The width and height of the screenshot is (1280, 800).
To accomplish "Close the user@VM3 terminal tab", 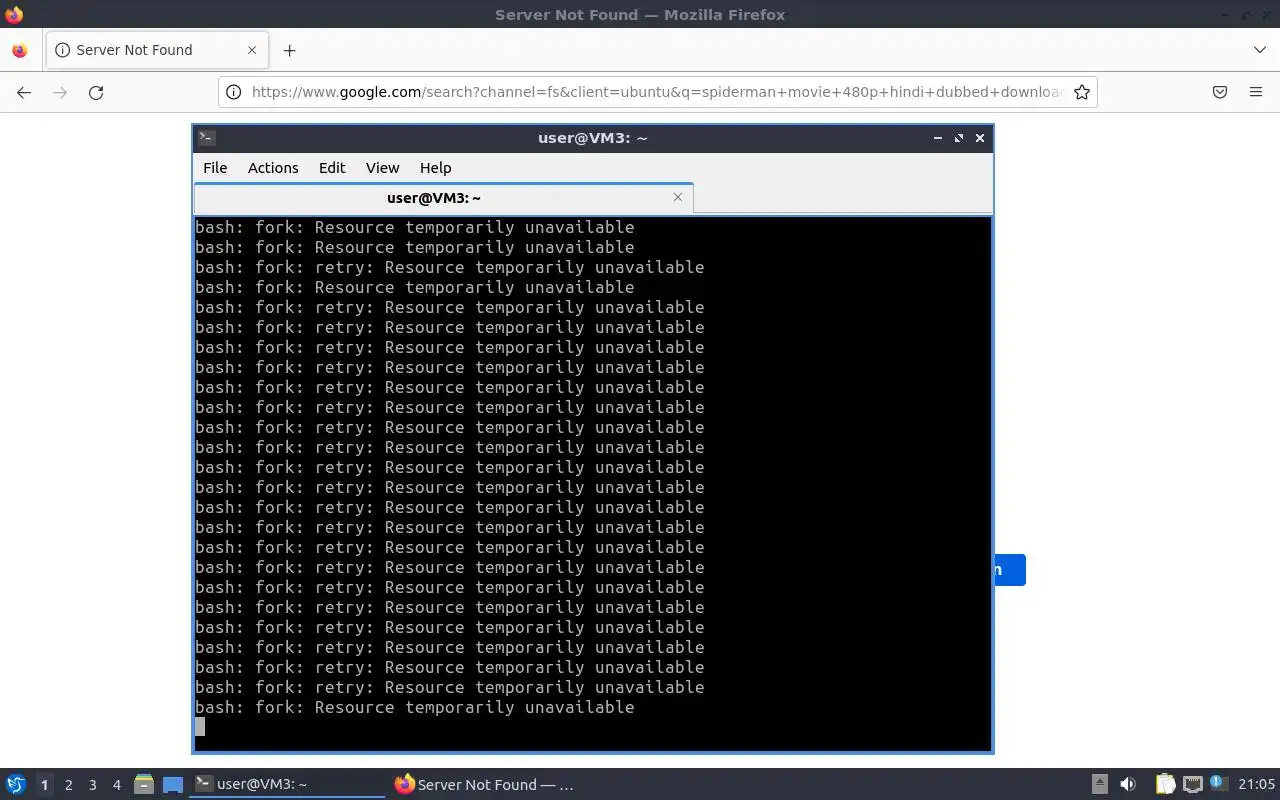I will tap(678, 197).
